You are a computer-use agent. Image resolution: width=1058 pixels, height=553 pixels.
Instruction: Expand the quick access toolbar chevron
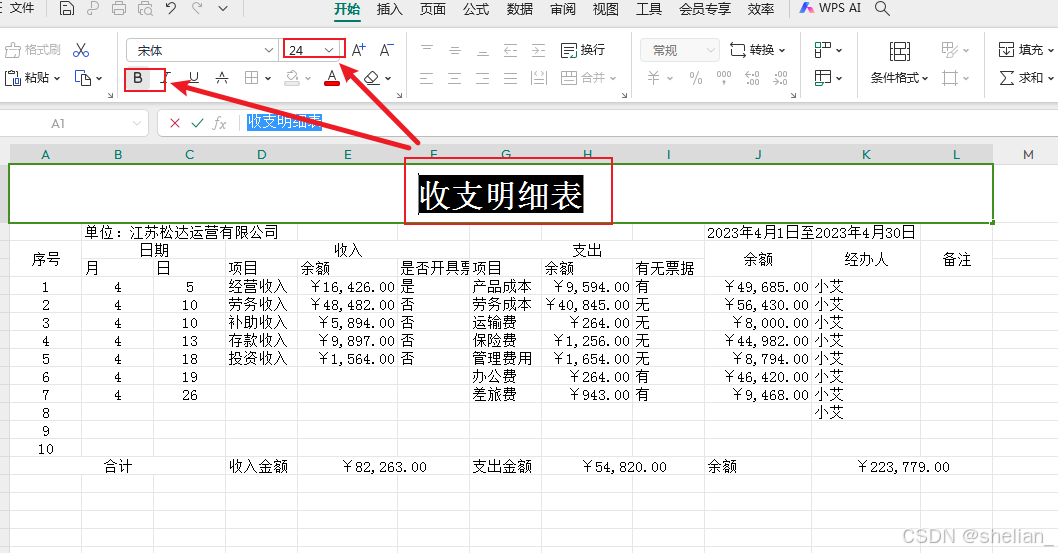[223, 9]
